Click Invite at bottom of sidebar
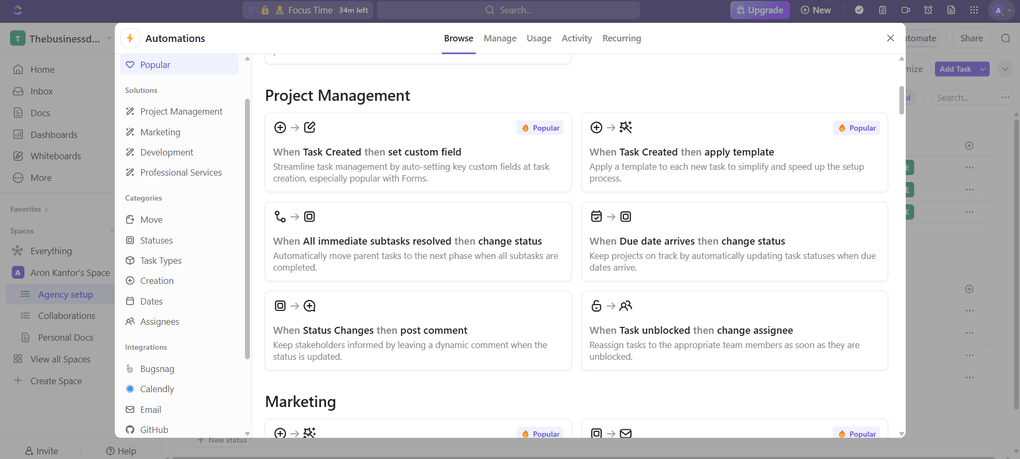Viewport: 1020px width, 459px height. (41, 451)
